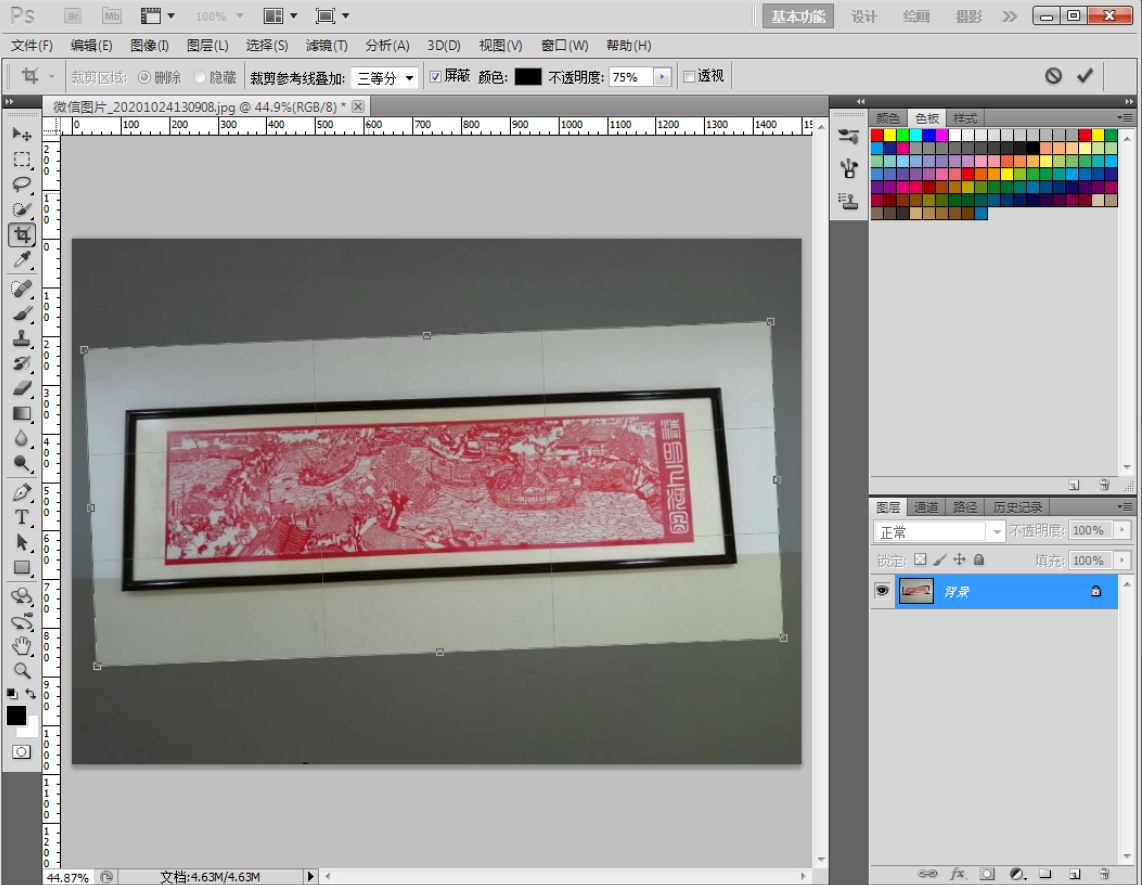1142x885 pixels.
Task: Create a new layer in Layers panel
Action: point(1075,873)
